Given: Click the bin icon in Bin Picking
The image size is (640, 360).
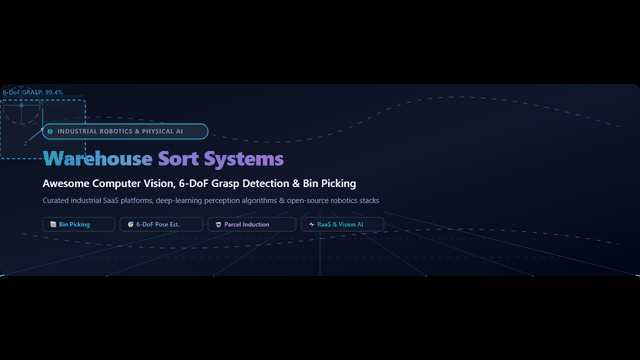Looking at the screenshot, I should coord(53,224).
